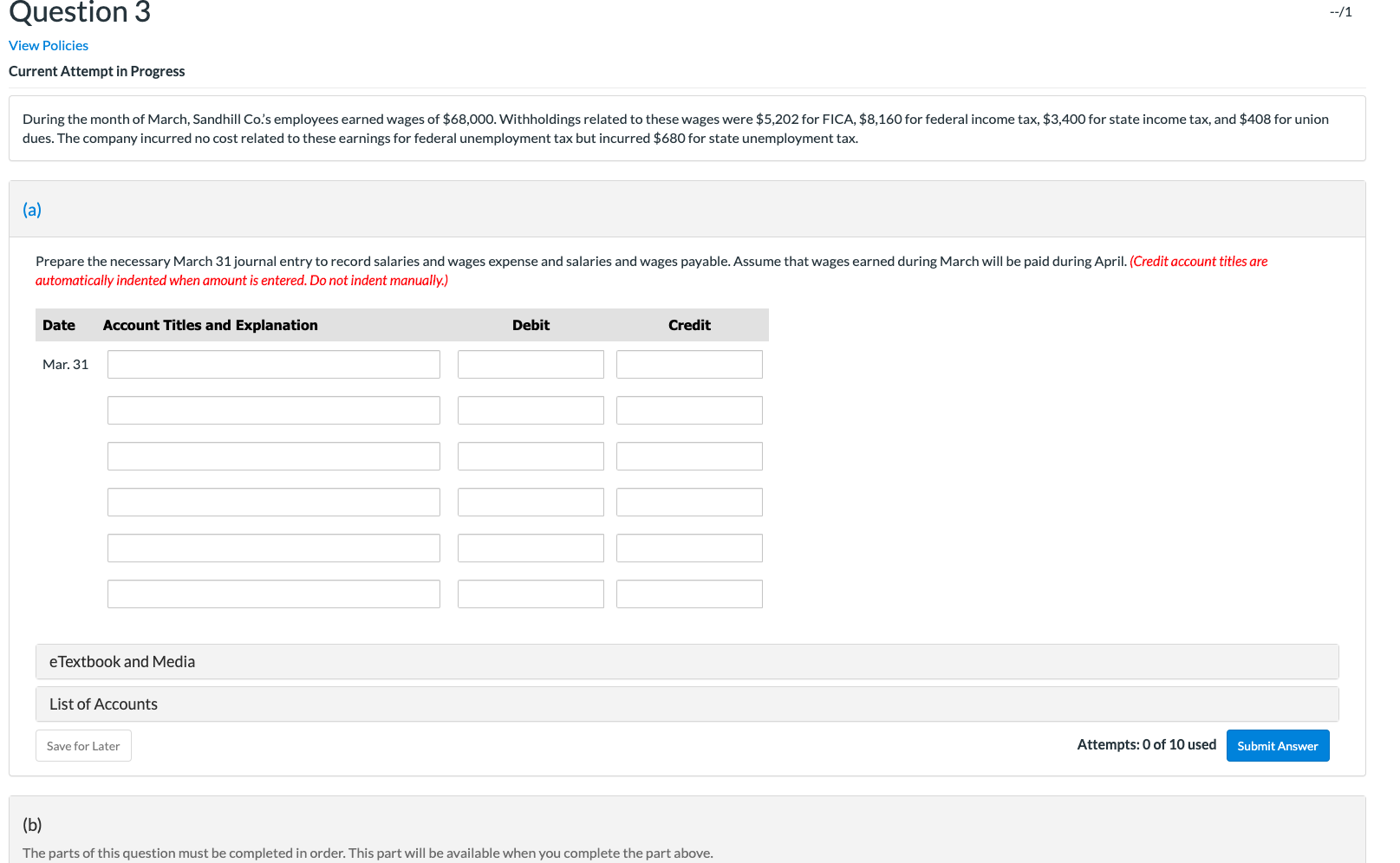Select the second row Debit field
1400x863 pixels.
(530, 410)
